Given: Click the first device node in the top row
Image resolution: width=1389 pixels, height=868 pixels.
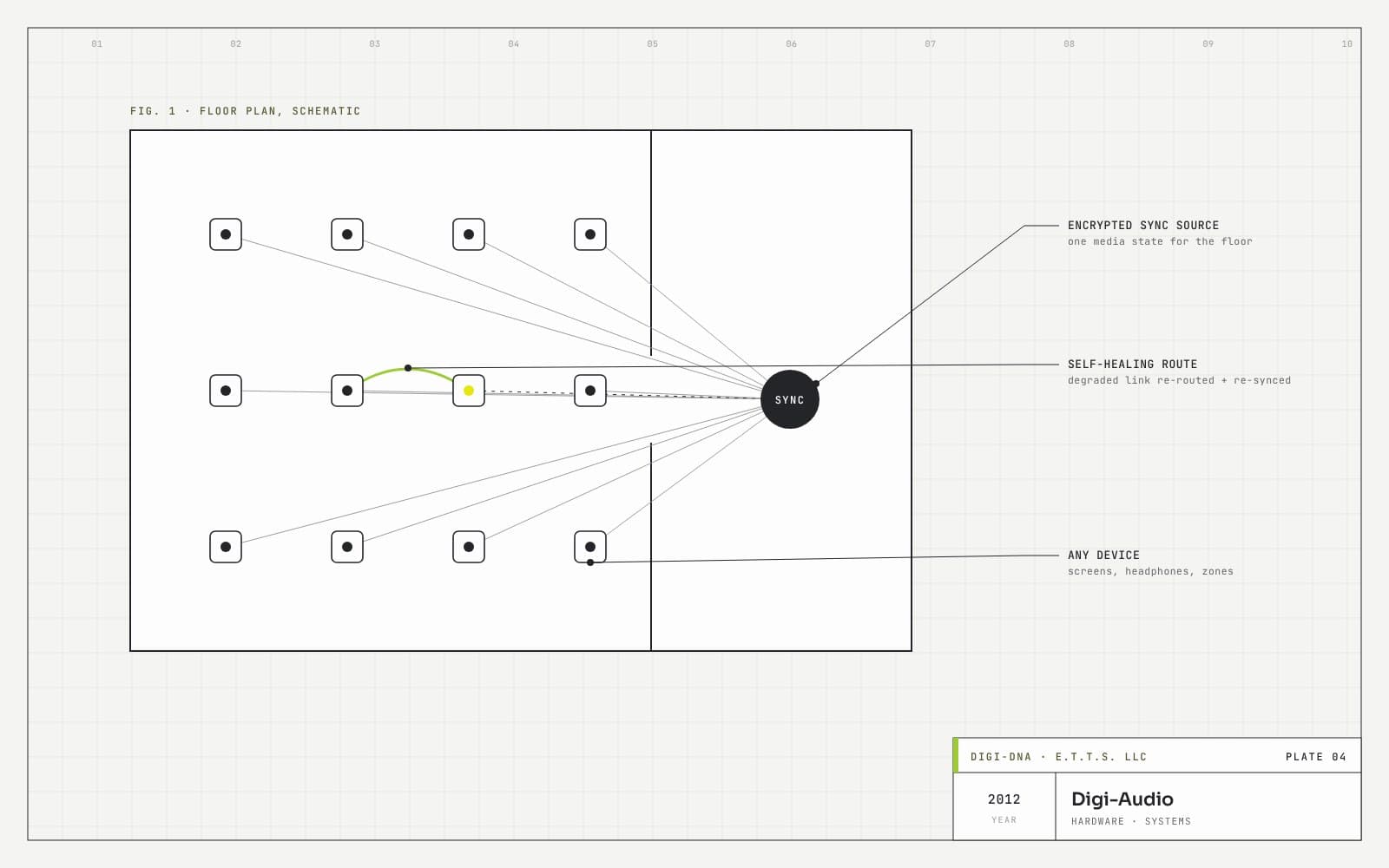Looking at the screenshot, I should pos(226,234).
